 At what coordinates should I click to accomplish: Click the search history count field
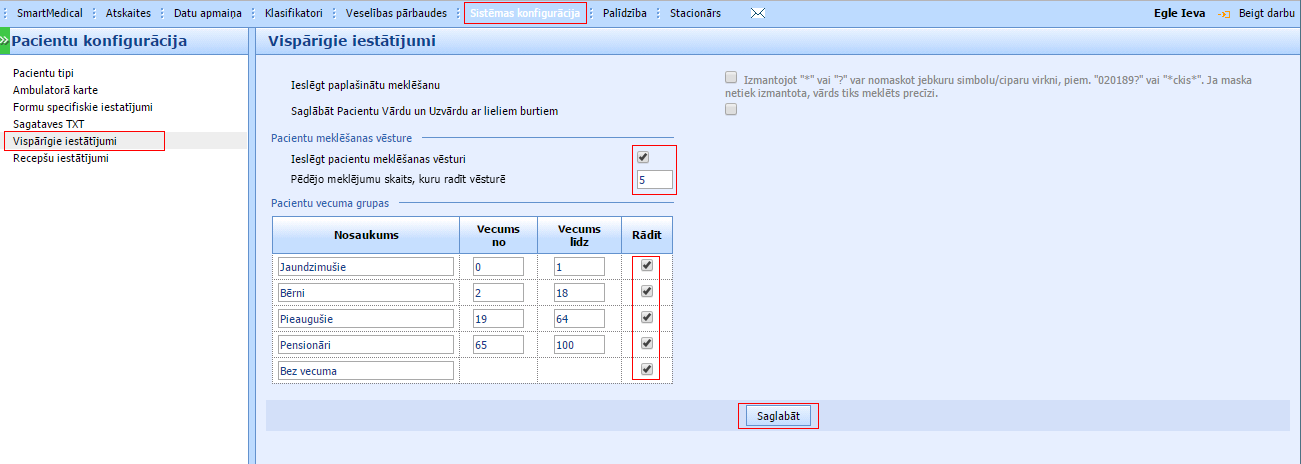pyautogui.click(x=654, y=181)
